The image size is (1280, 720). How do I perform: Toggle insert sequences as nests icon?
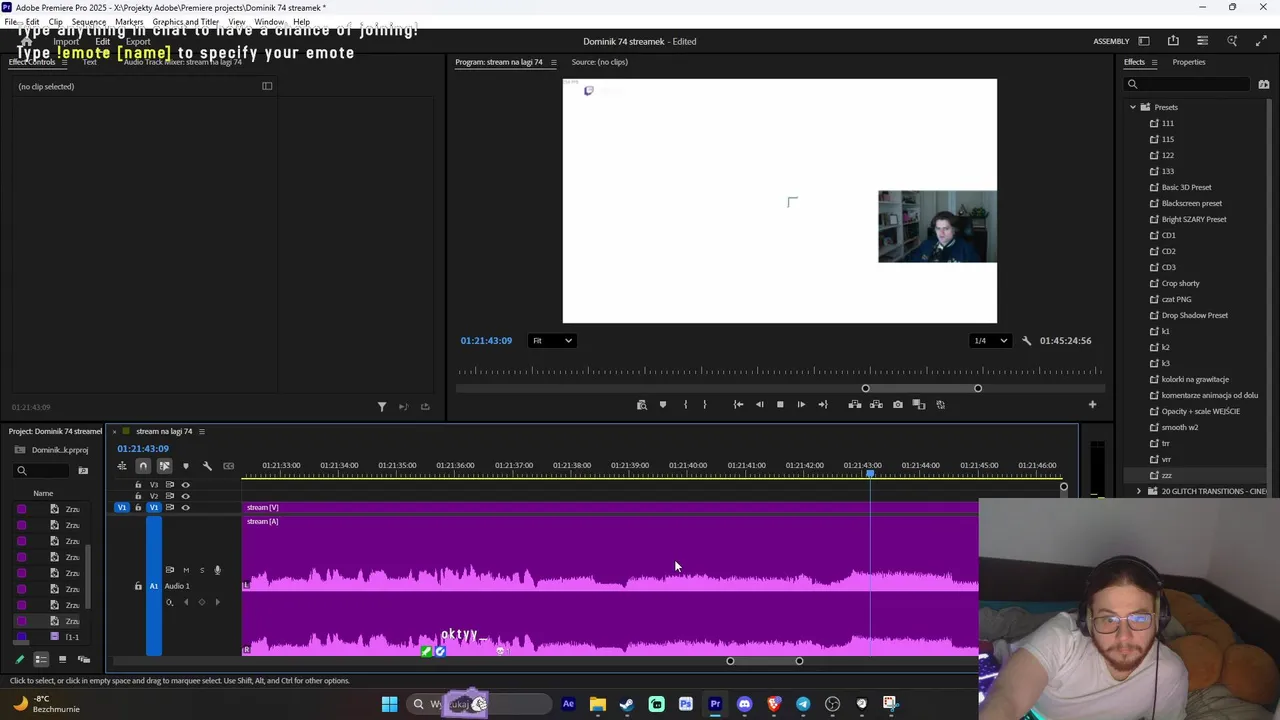click(122, 466)
